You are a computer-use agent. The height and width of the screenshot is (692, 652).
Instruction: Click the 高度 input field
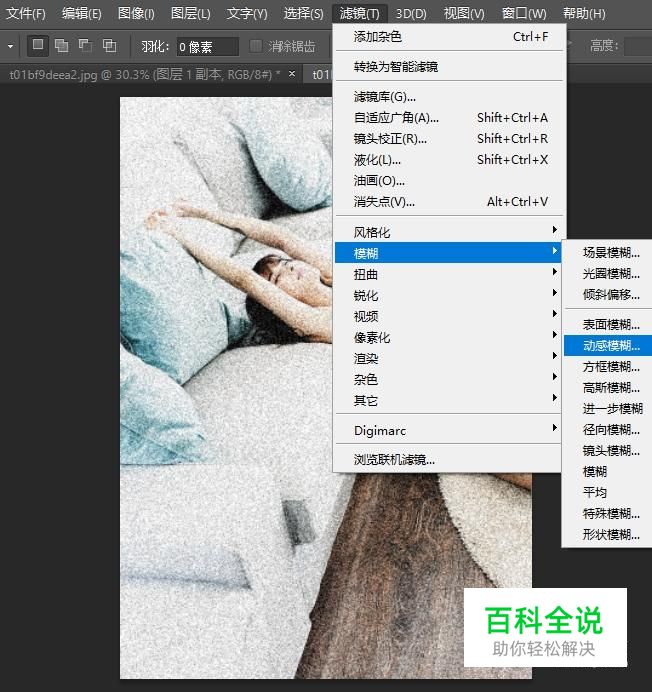coord(638,46)
